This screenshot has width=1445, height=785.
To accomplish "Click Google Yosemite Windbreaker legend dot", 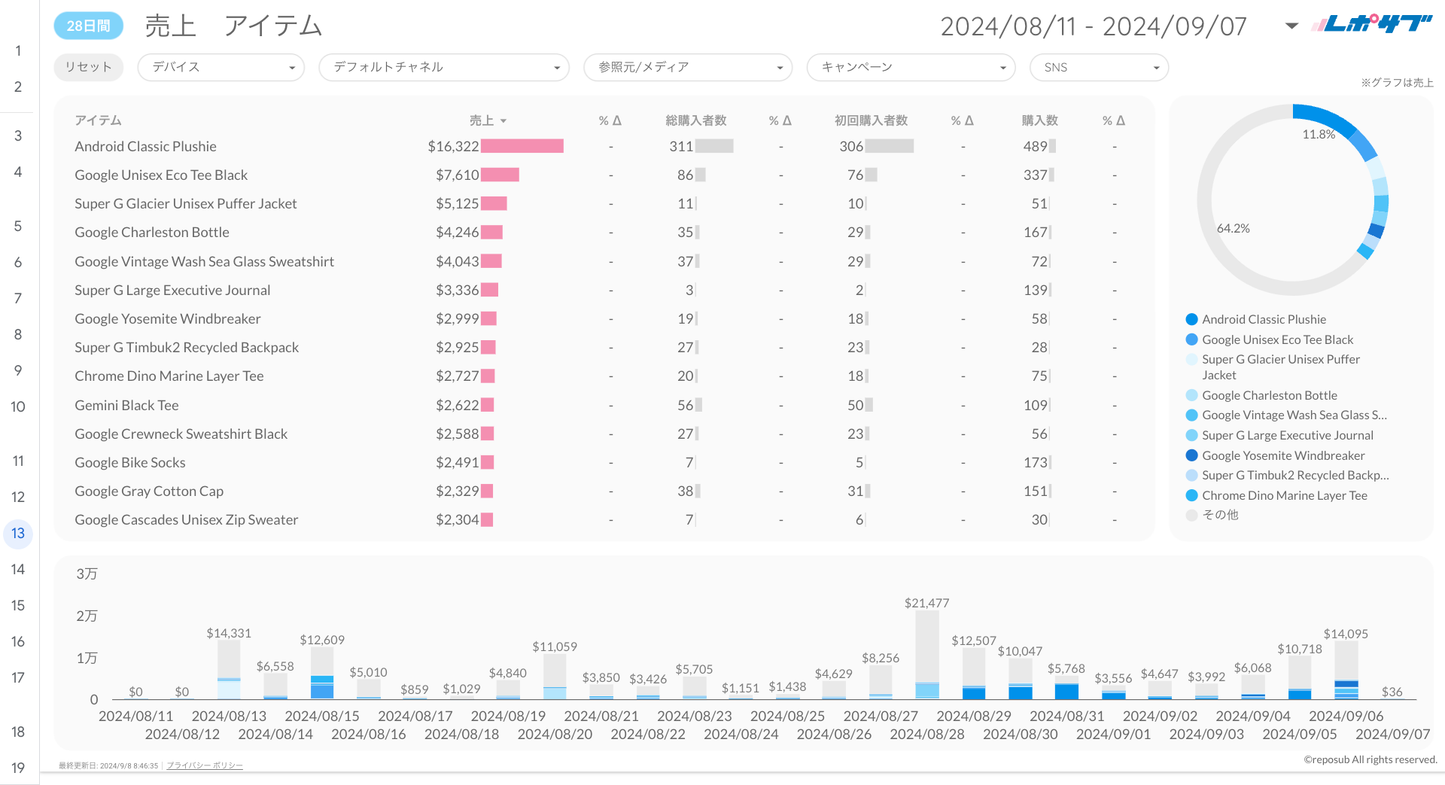I will 1191,456.
